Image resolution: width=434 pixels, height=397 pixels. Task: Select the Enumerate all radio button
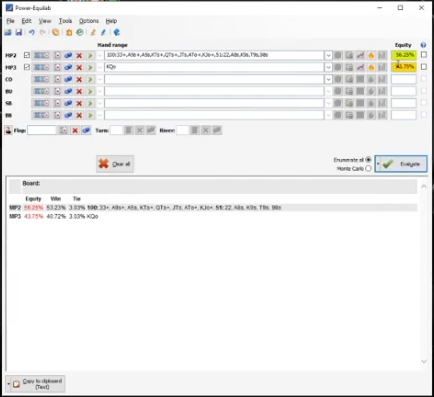click(368, 160)
